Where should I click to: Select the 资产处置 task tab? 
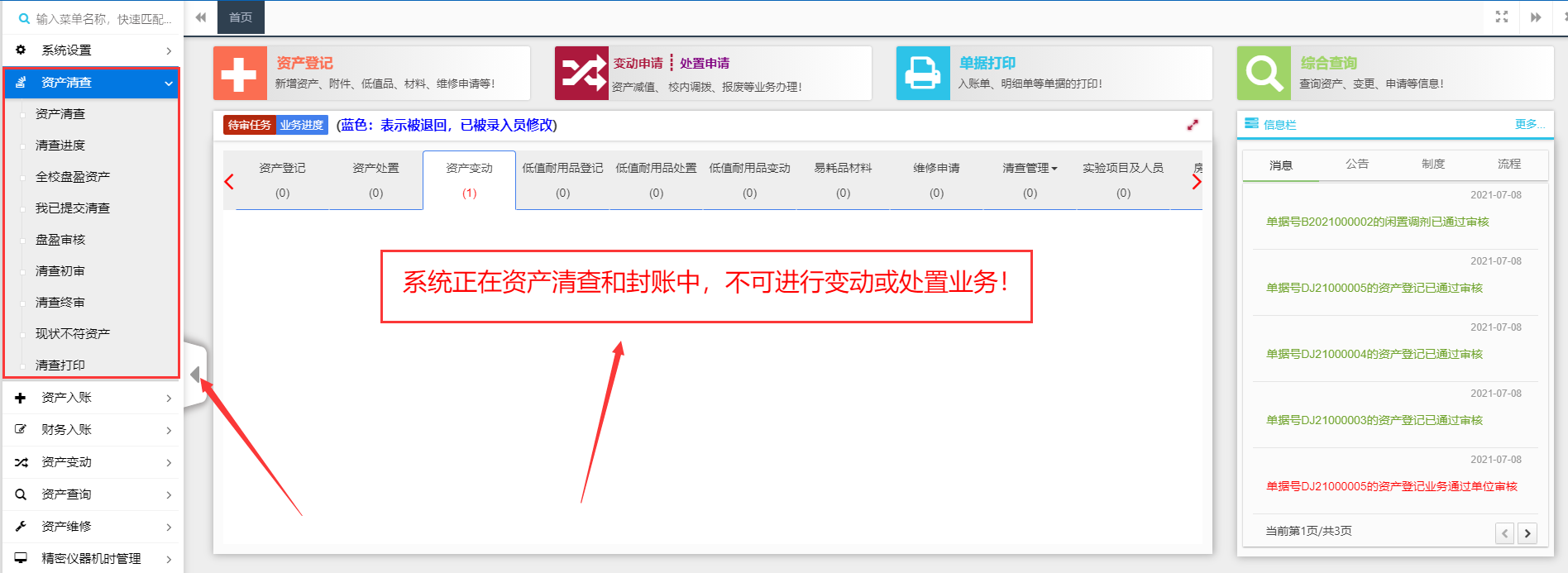click(x=375, y=179)
